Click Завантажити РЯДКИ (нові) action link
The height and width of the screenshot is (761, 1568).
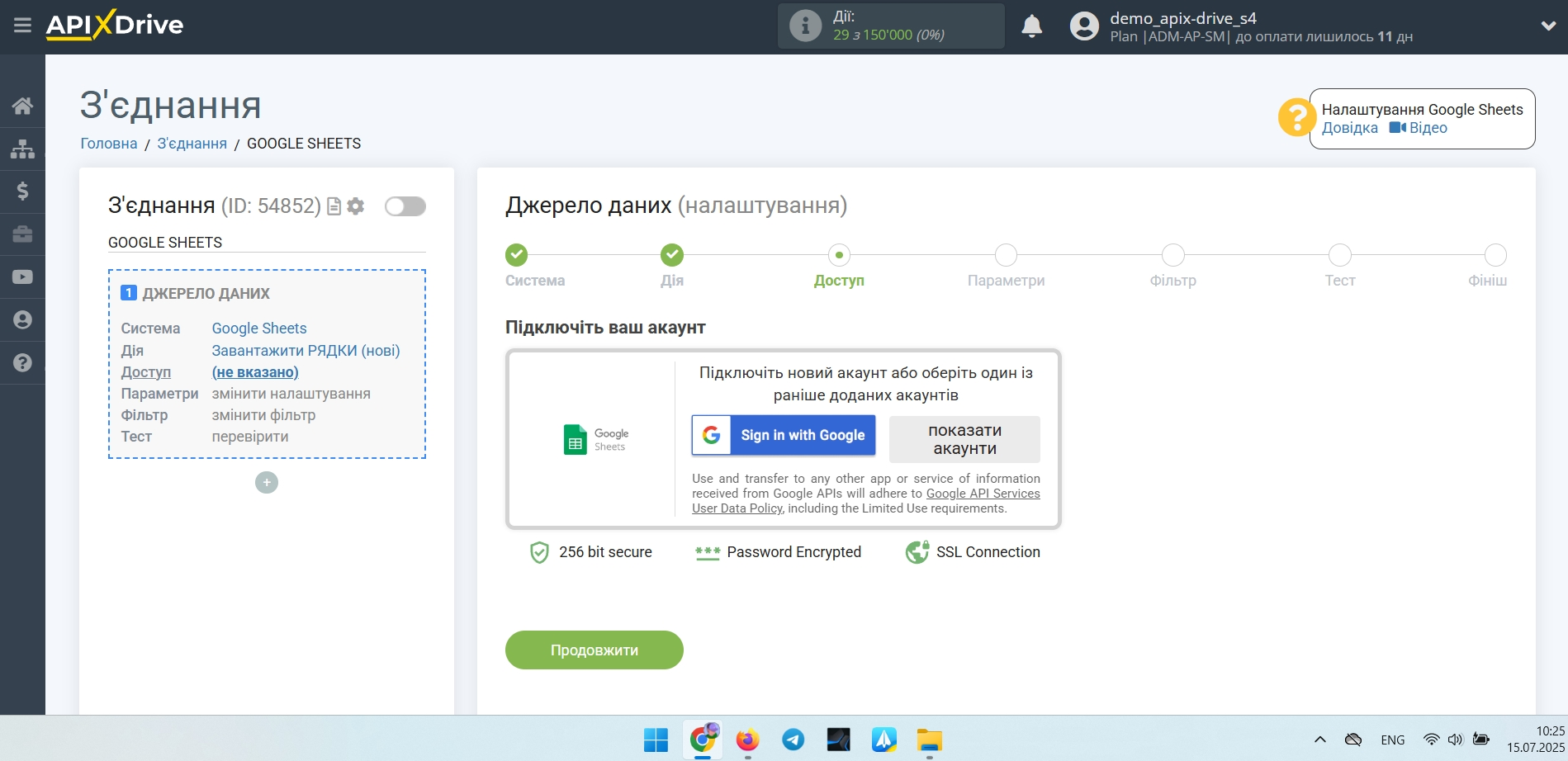[x=306, y=351]
